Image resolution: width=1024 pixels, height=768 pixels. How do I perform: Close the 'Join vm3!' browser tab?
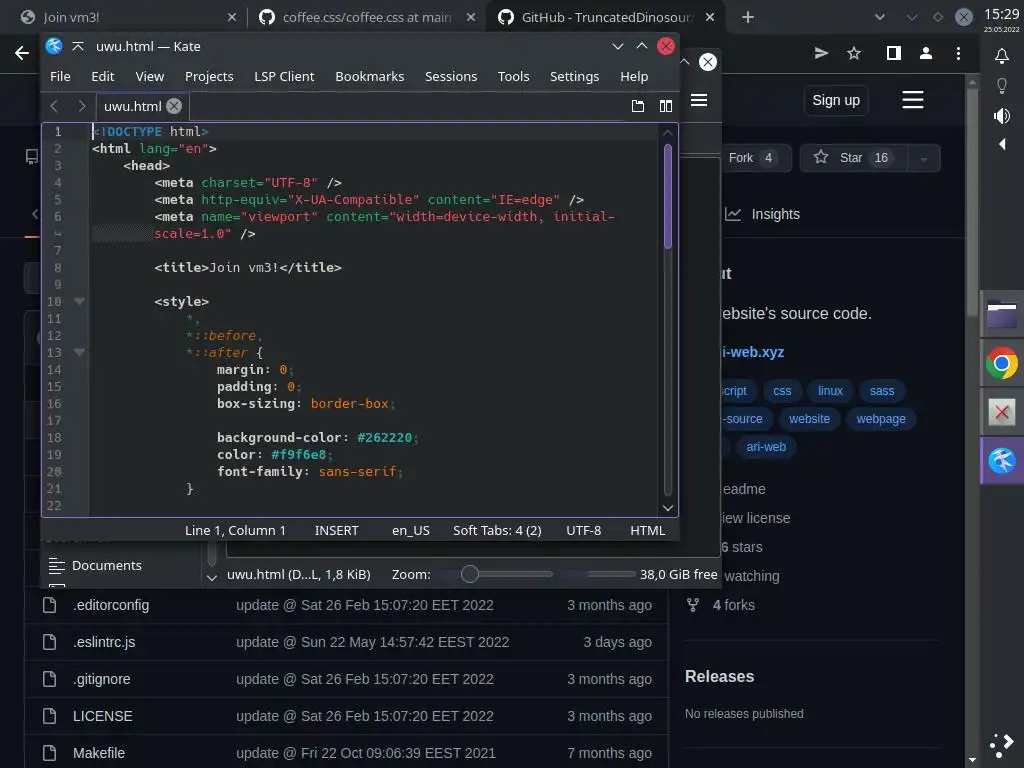coord(232,17)
